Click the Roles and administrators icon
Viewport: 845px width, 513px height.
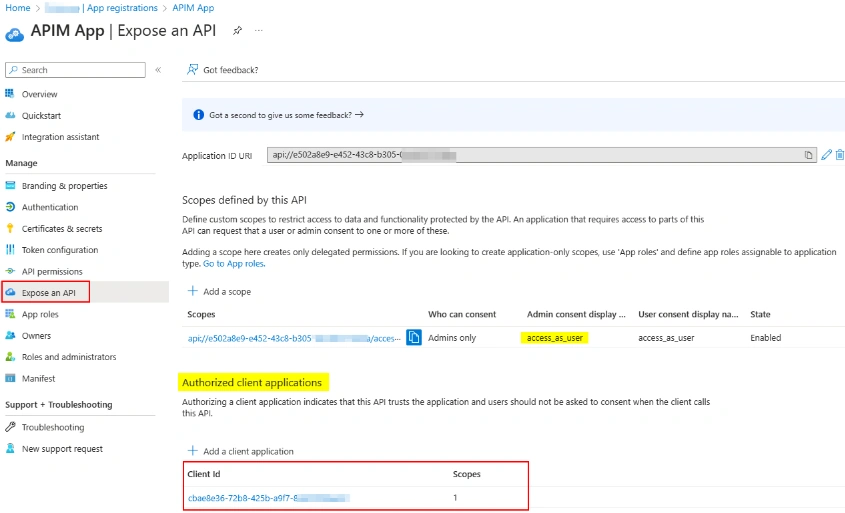(10, 357)
